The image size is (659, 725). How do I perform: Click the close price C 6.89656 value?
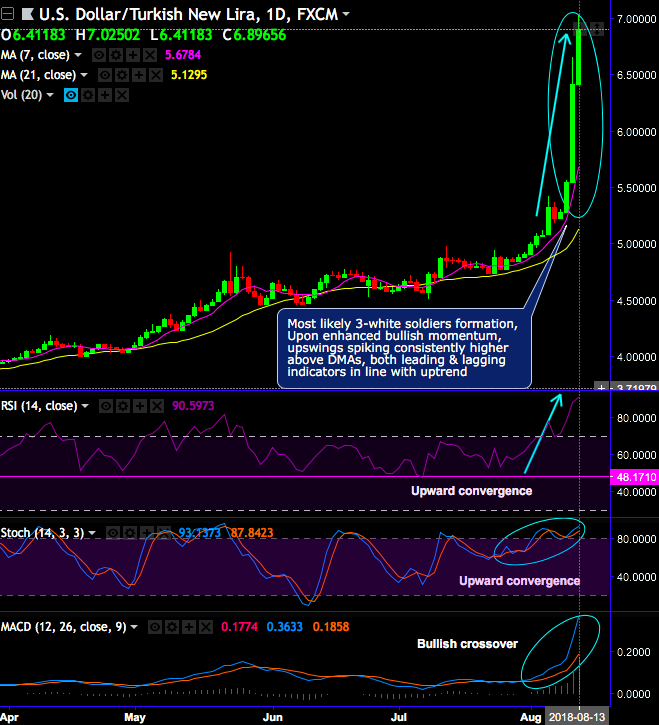[259, 35]
